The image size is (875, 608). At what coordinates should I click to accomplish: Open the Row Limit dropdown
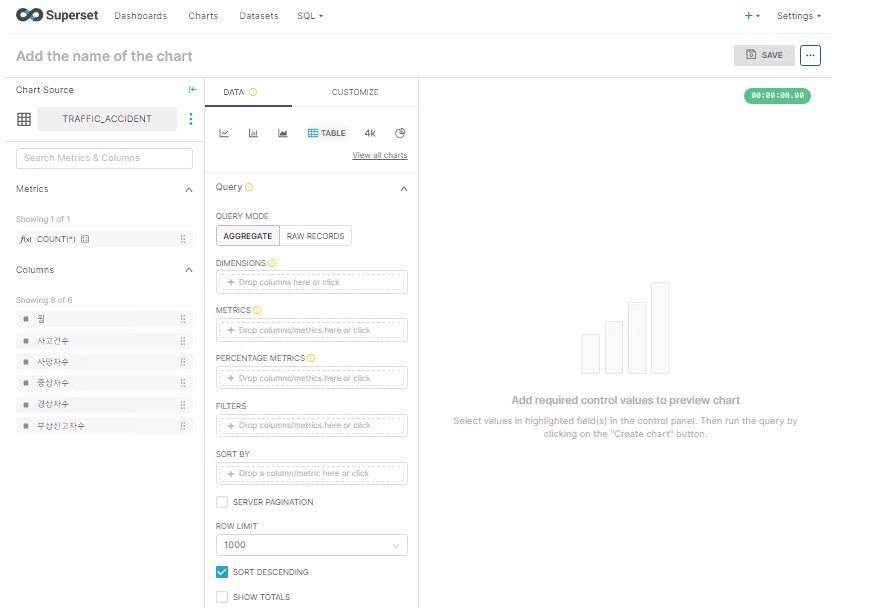(x=311, y=545)
